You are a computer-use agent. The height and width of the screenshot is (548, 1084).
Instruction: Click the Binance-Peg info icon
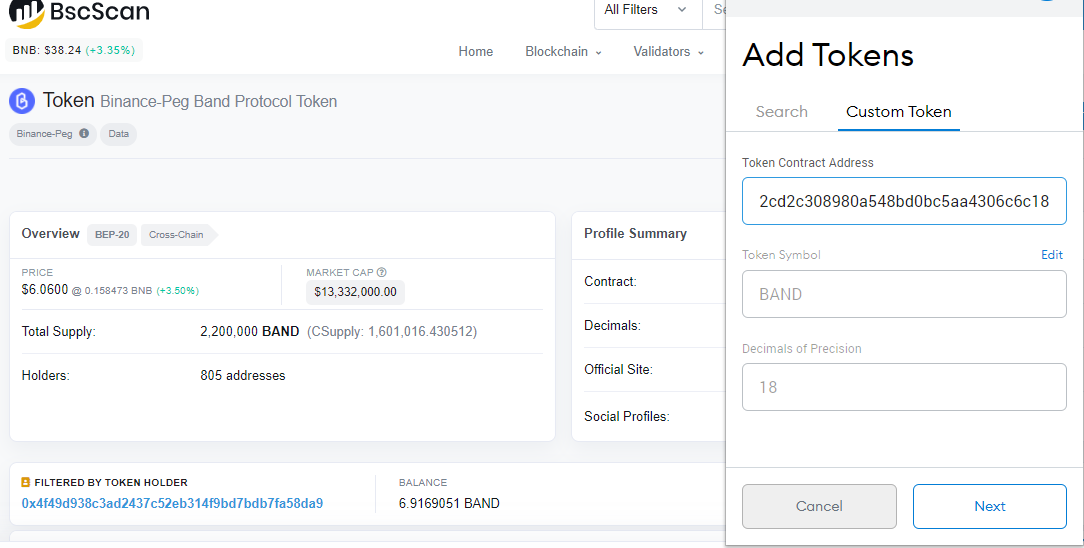click(84, 133)
